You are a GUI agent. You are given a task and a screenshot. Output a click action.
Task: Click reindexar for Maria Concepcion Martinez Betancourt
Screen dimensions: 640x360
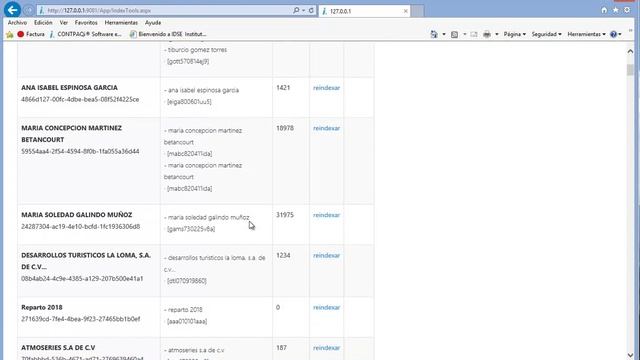pos(326,128)
